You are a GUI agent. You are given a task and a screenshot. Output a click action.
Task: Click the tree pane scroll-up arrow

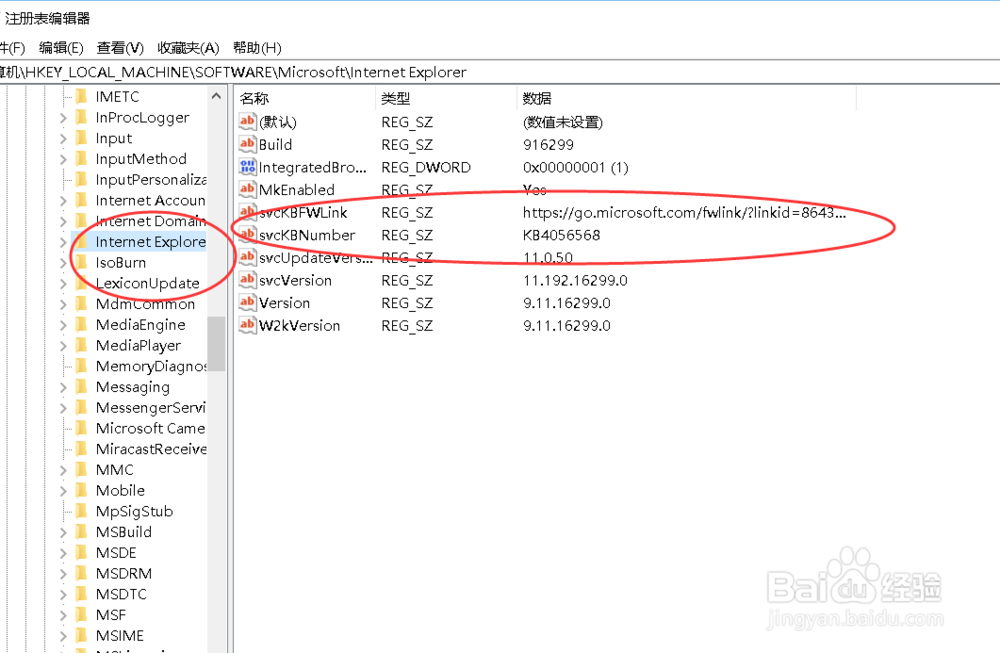[216, 96]
